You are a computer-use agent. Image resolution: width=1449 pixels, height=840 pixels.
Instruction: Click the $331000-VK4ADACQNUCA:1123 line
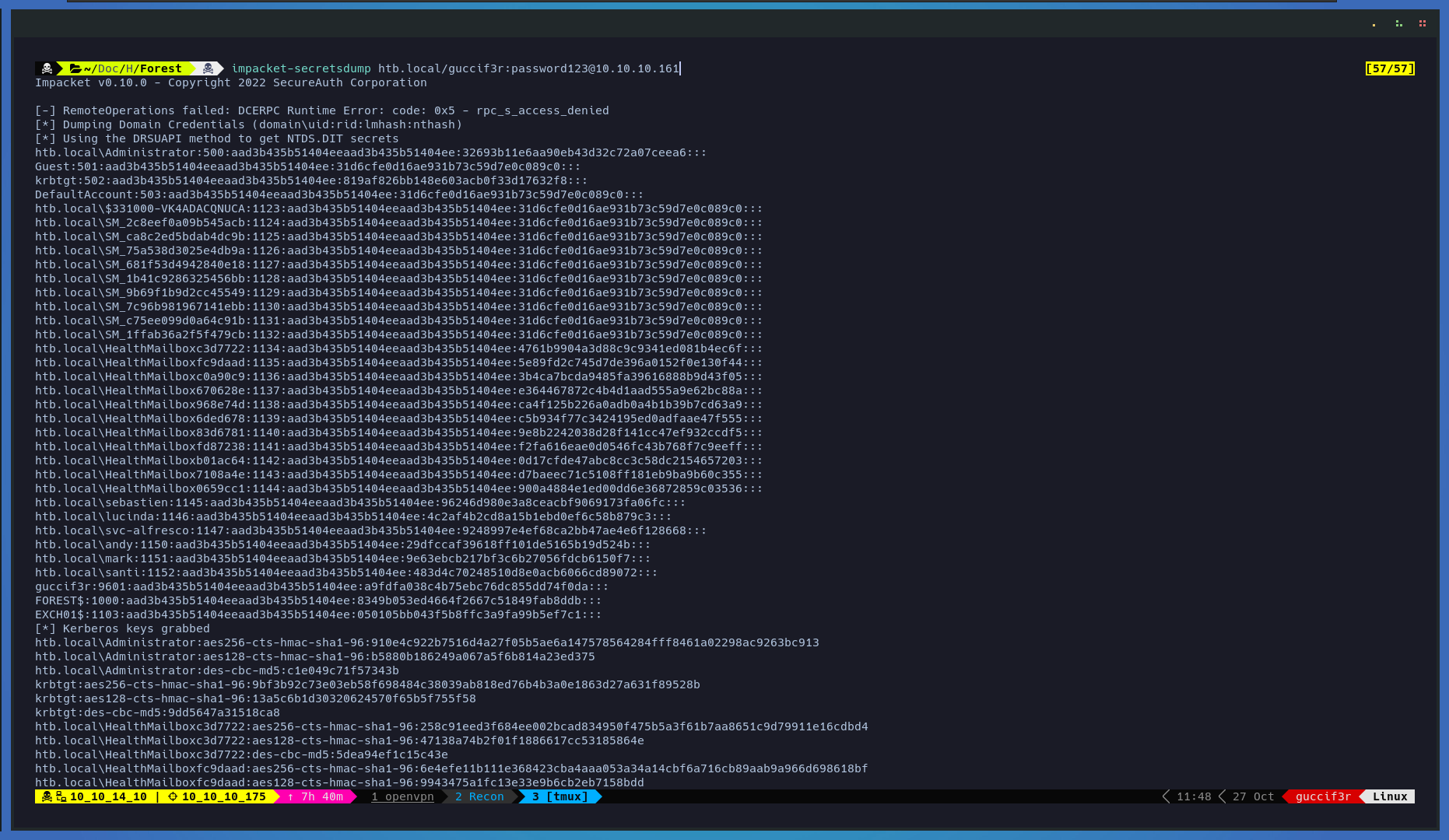399,208
